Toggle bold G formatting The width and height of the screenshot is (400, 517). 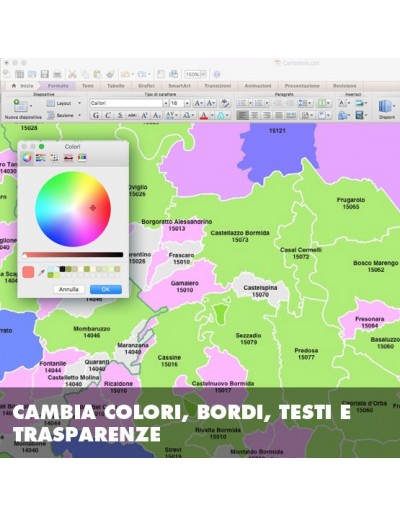96,115
